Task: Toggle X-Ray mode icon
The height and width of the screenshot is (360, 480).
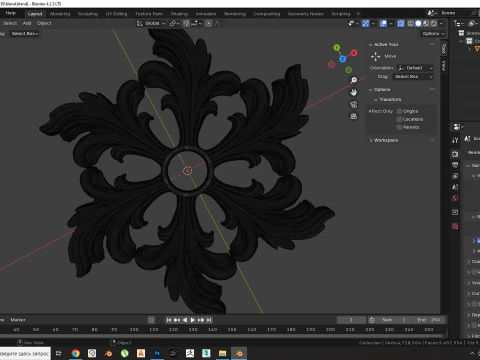Action: tap(401, 23)
